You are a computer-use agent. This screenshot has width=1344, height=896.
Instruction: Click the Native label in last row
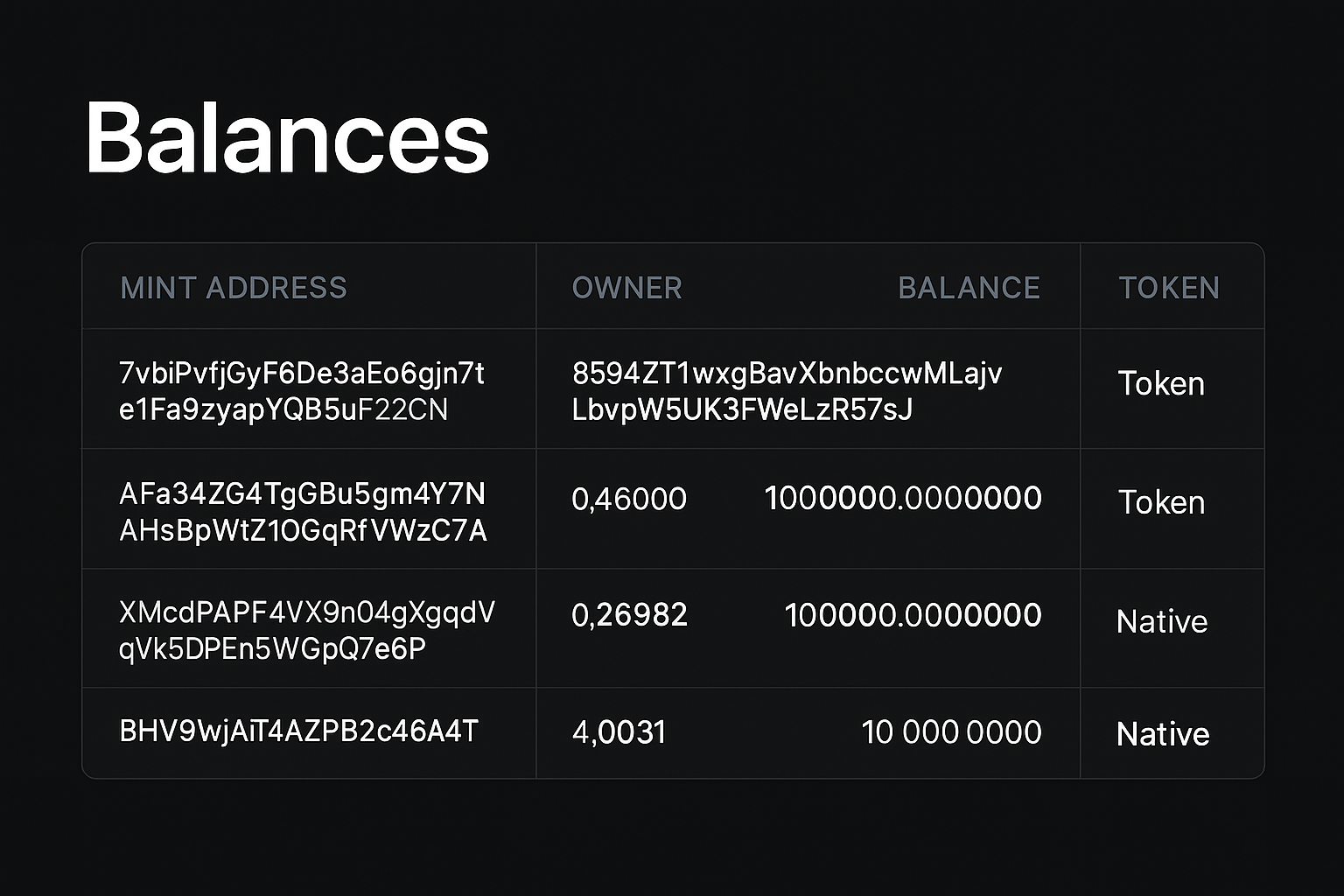coord(1163,733)
